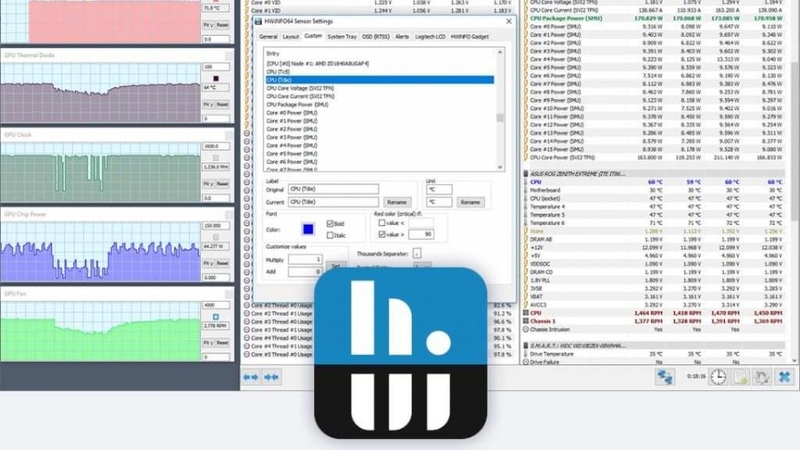Image resolution: width=800 pixels, height=450 pixels.
Task: Open the Thousands Separator field
Action: (417, 254)
